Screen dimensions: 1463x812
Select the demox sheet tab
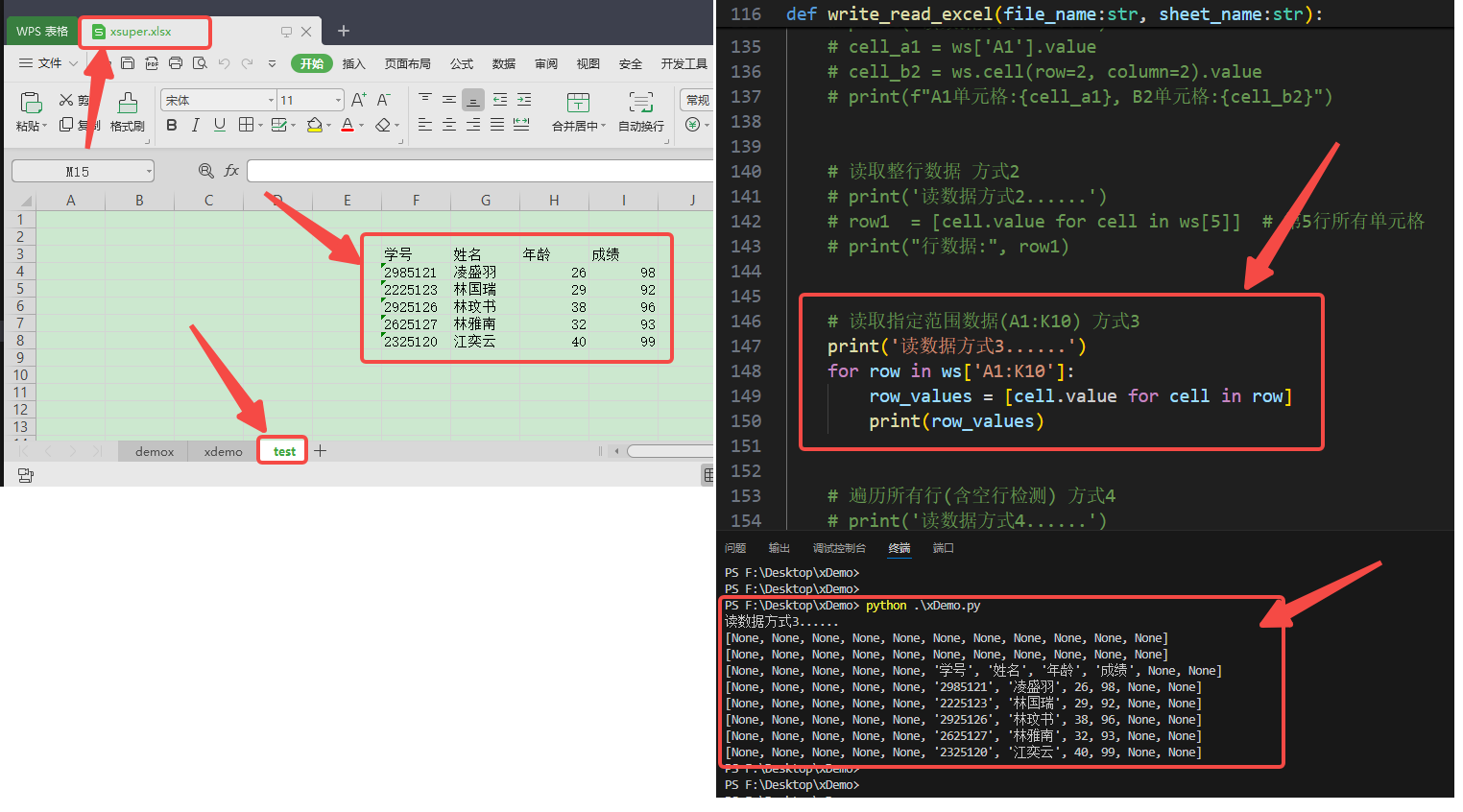click(155, 451)
